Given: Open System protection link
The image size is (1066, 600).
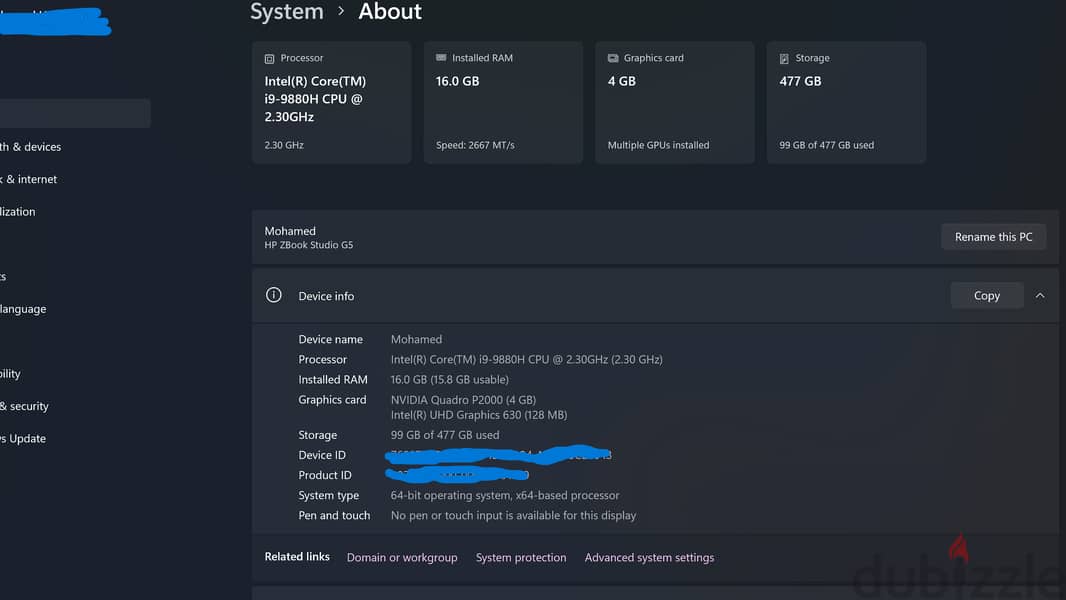Looking at the screenshot, I should coord(521,557).
